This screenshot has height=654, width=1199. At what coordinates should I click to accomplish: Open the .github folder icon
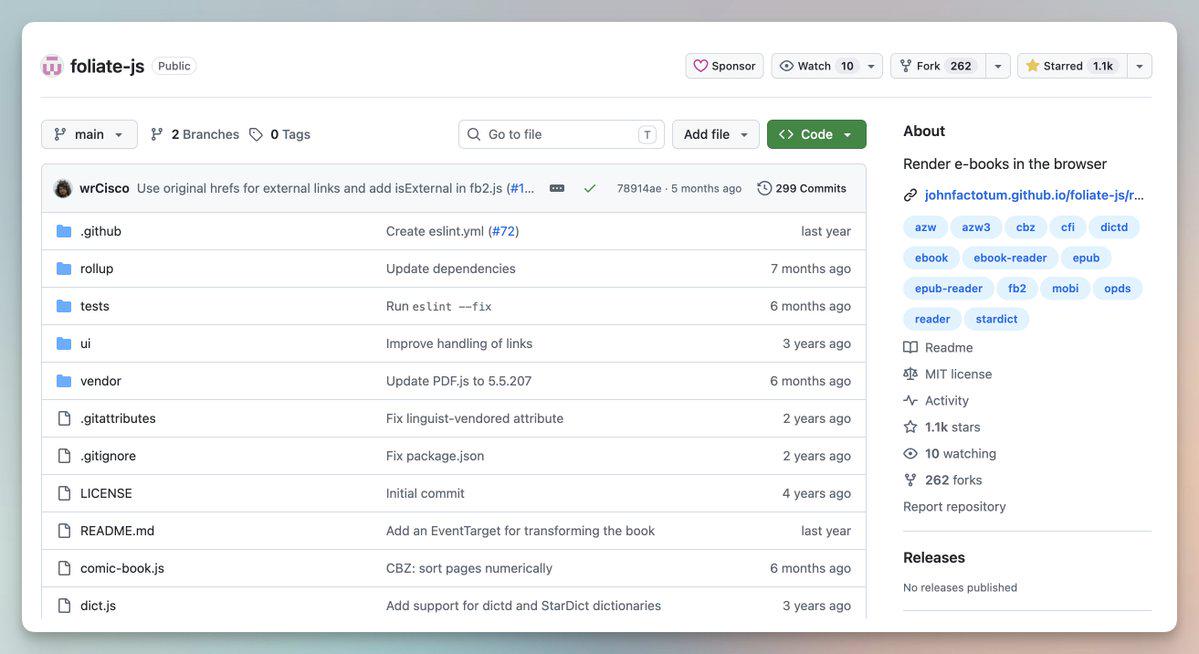[64, 231]
